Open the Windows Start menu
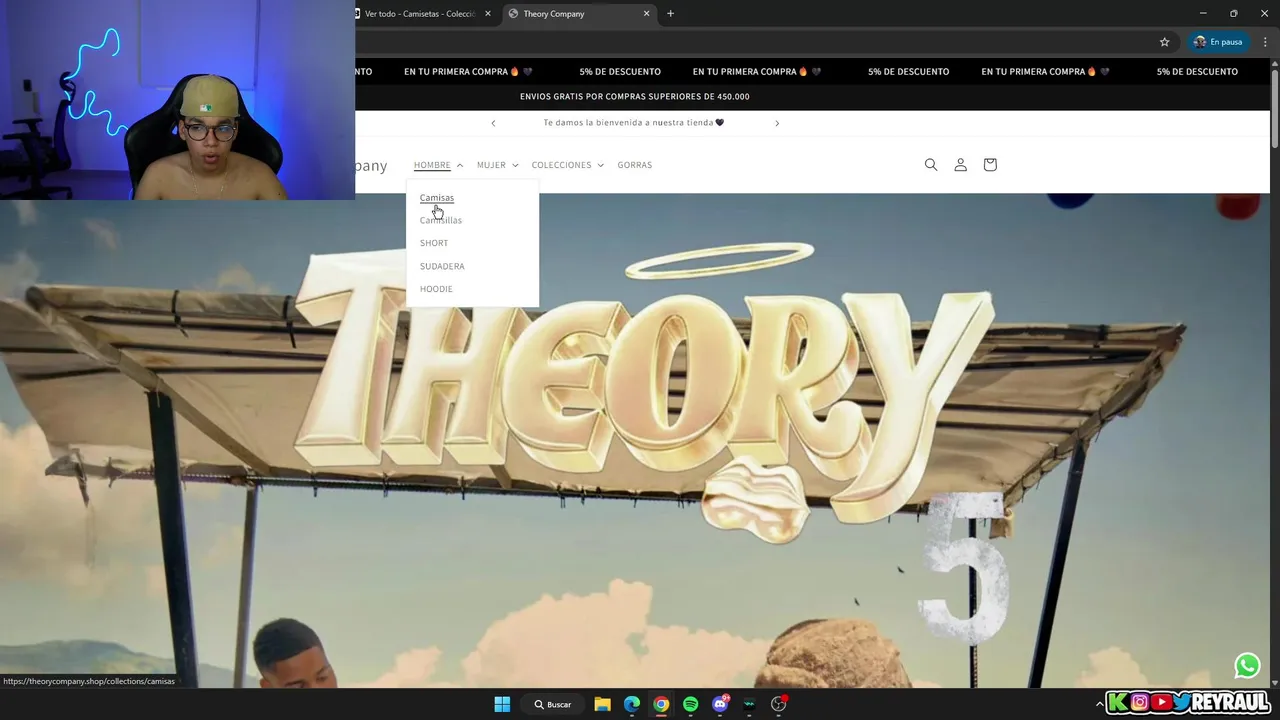 [502, 704]
